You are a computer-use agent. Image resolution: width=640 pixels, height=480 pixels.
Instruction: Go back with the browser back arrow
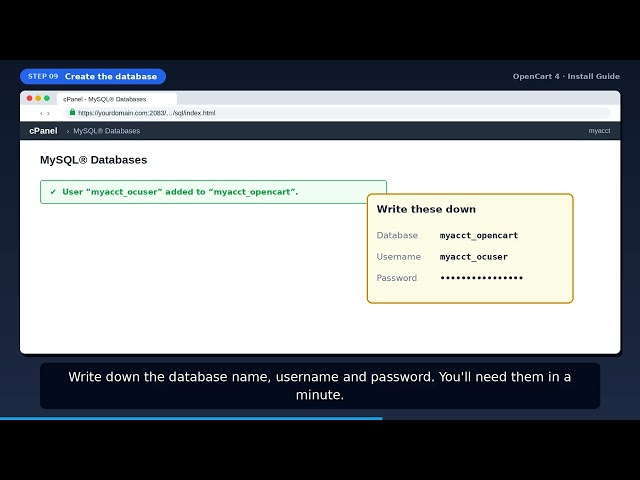(x=41, y=113)
